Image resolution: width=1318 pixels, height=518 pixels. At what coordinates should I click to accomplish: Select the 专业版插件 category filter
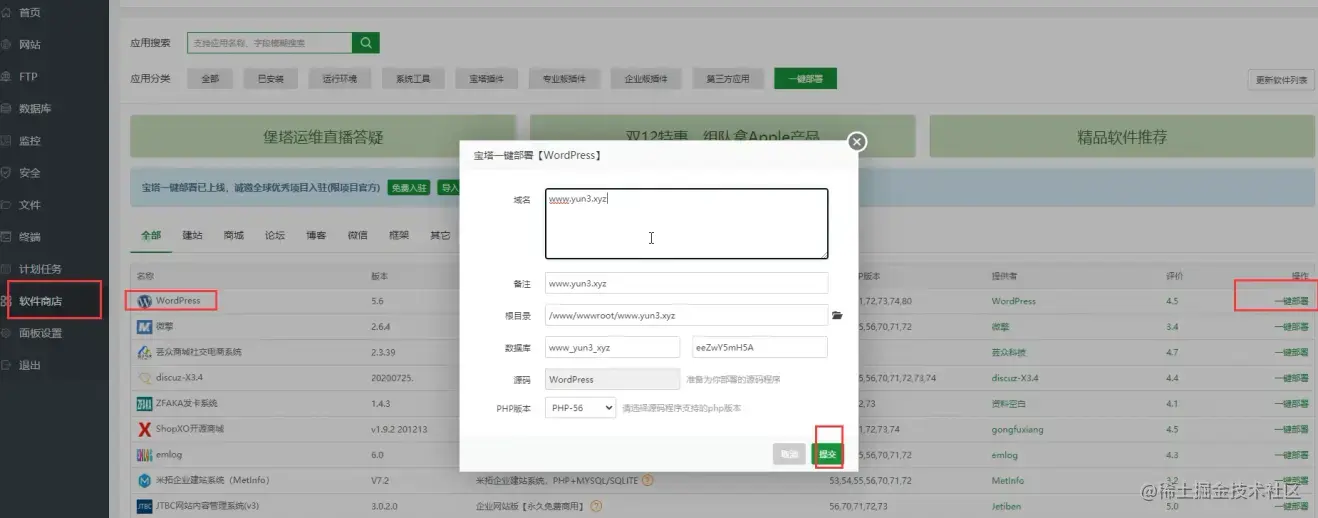(x=564, y=79)
